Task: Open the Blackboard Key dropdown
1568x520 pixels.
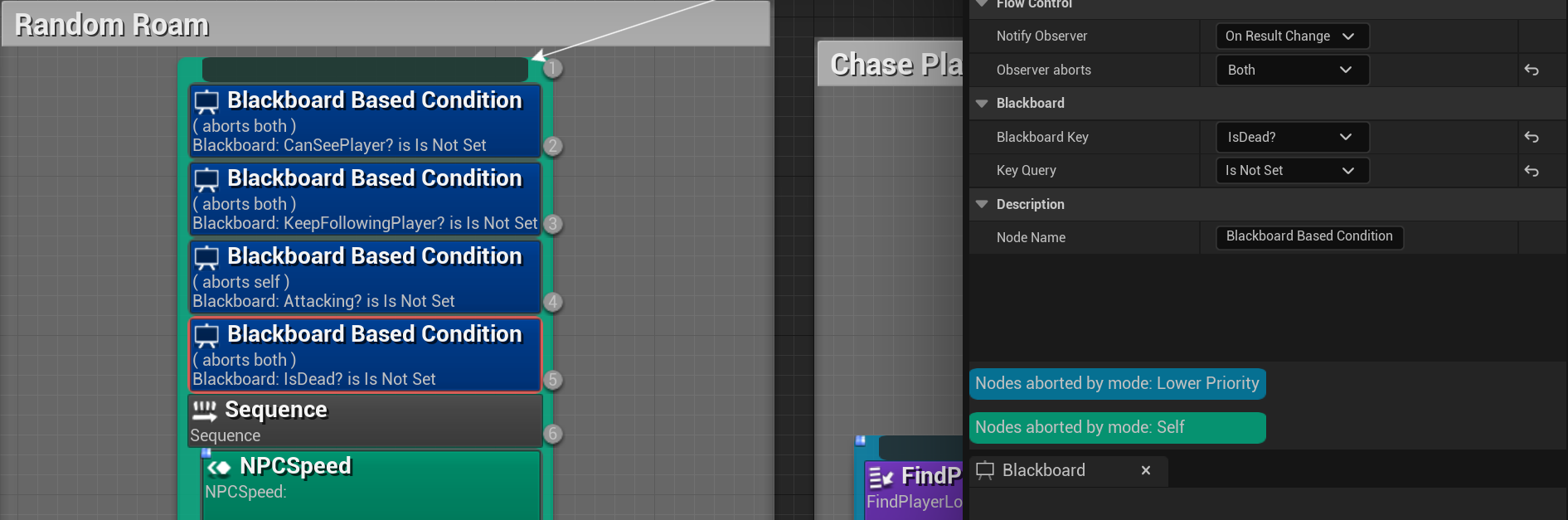Action: (1292, 137)
